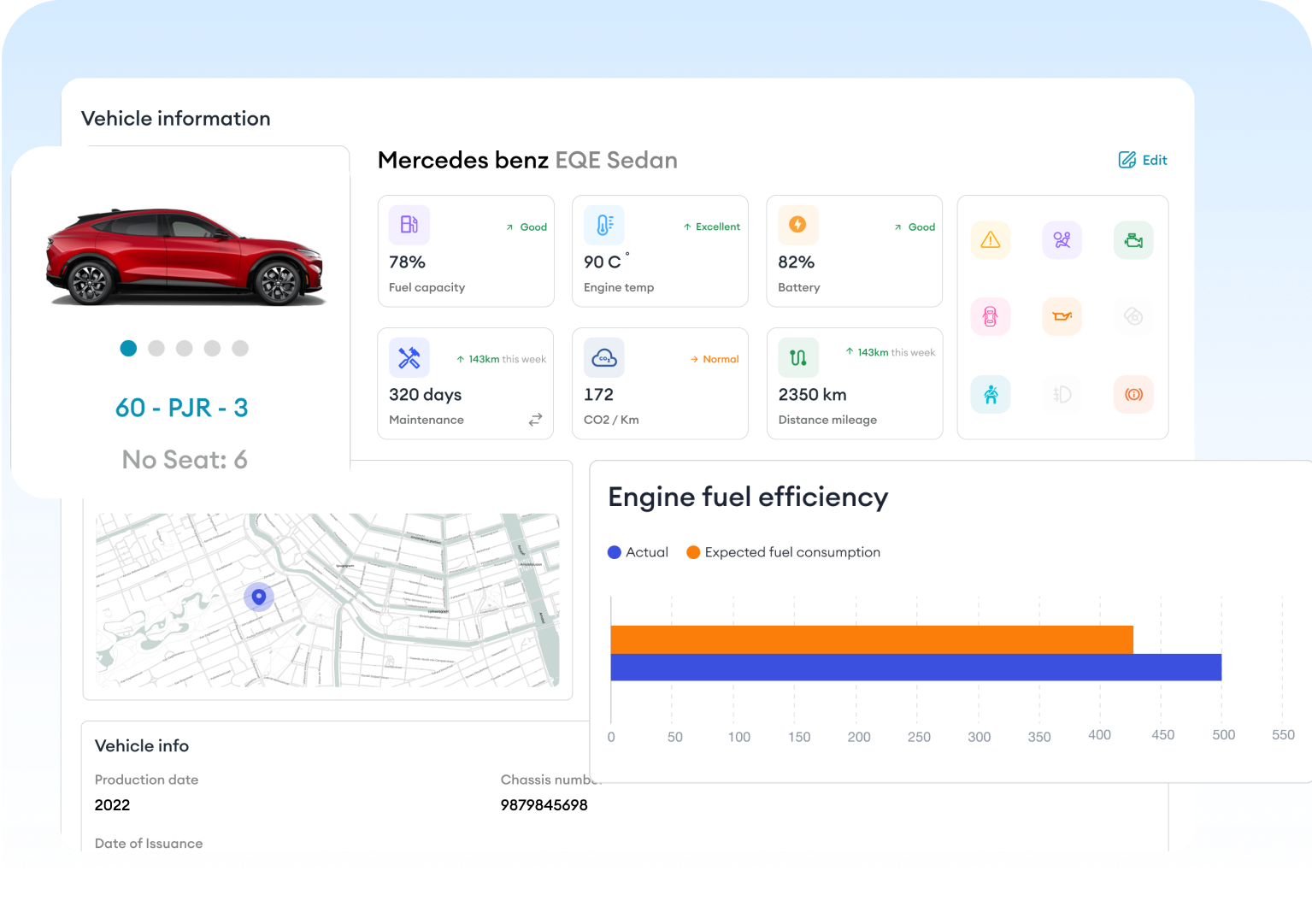
Task: Click the purple airbag indicator icon
Action: coord(1062,240)
